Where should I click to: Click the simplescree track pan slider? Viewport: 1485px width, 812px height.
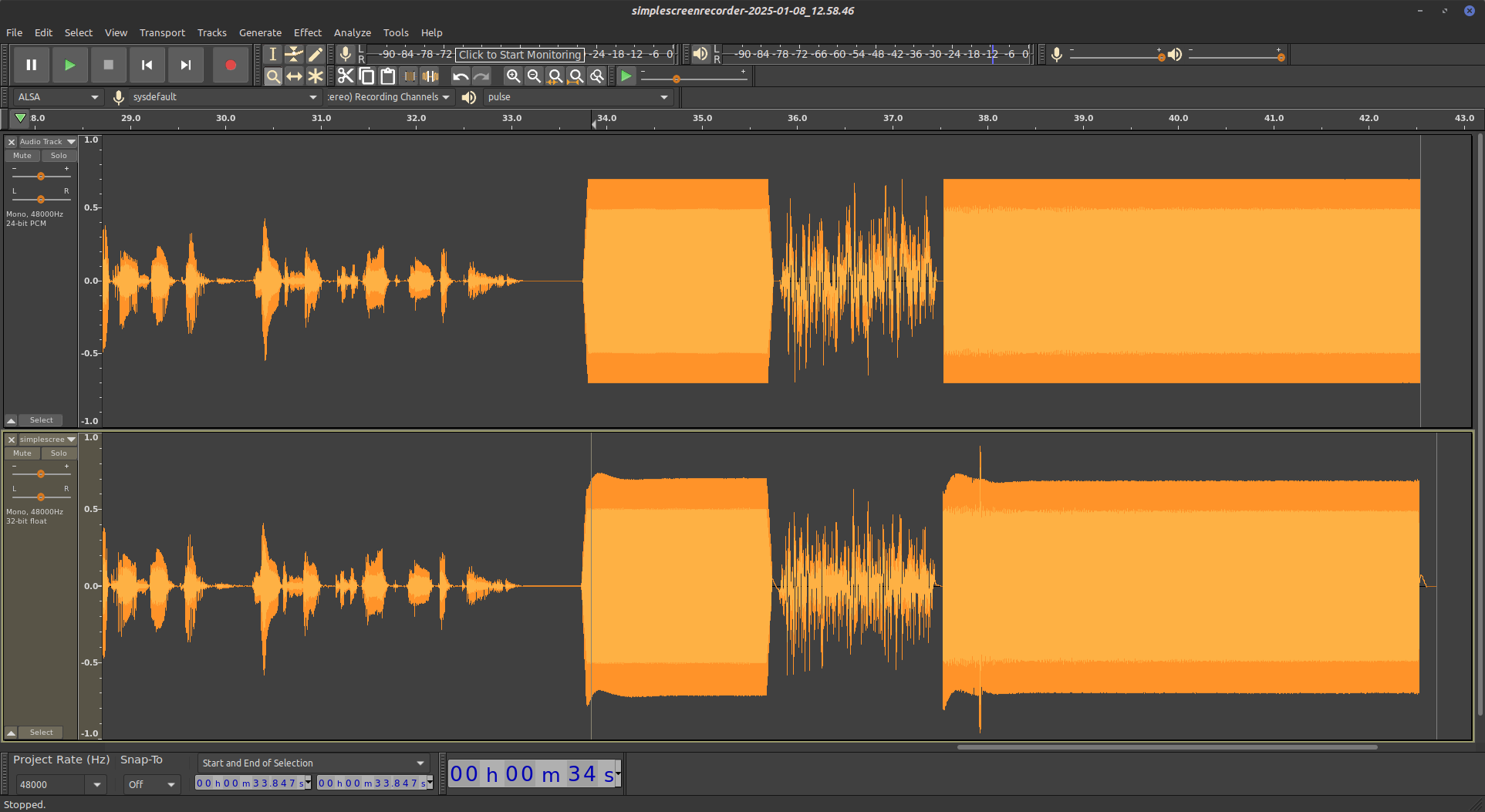coord(41,497)
